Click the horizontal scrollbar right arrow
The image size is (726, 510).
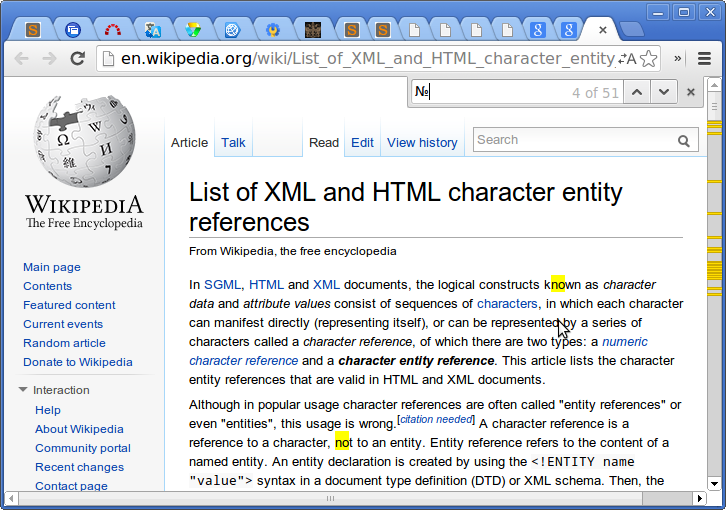699,498
